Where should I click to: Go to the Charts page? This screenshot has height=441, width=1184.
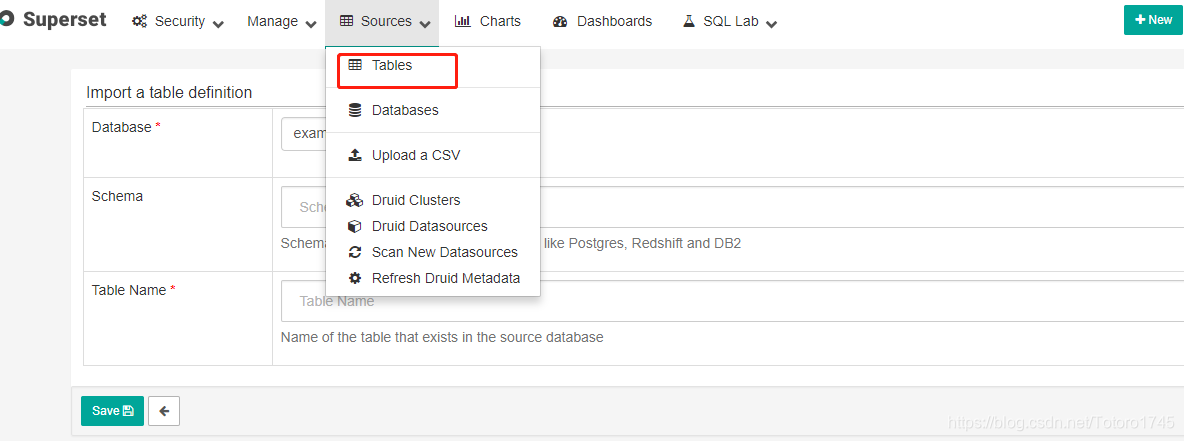[x=488, y=21]
